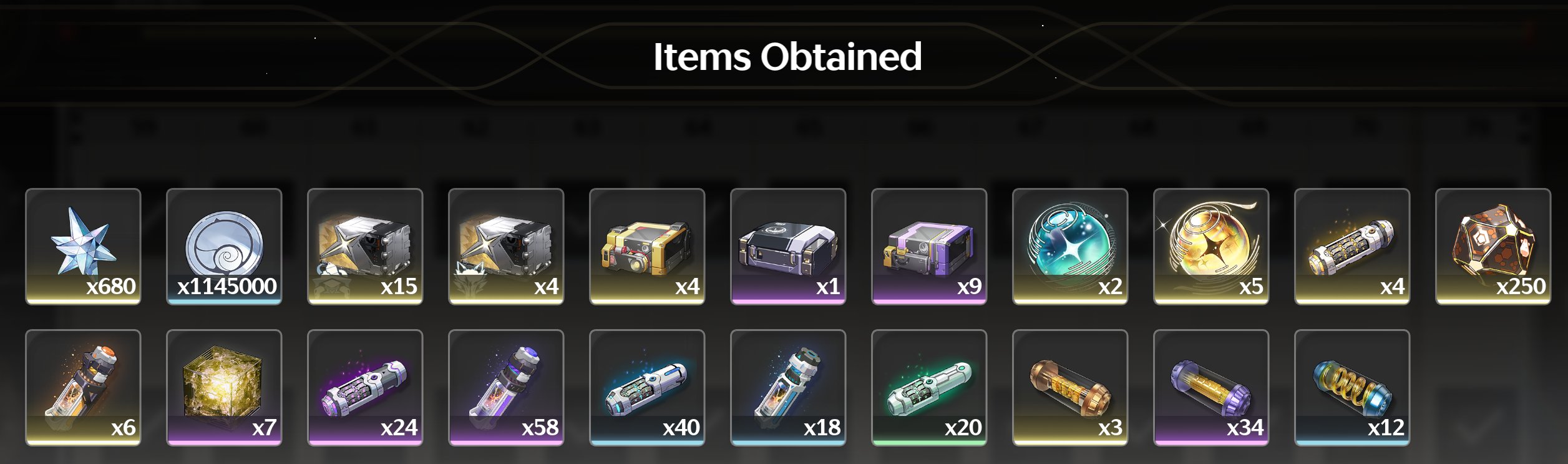The image size is (1568, 464).
Task: Click the purple flame vial x58
Action: (x=506, y=387)
